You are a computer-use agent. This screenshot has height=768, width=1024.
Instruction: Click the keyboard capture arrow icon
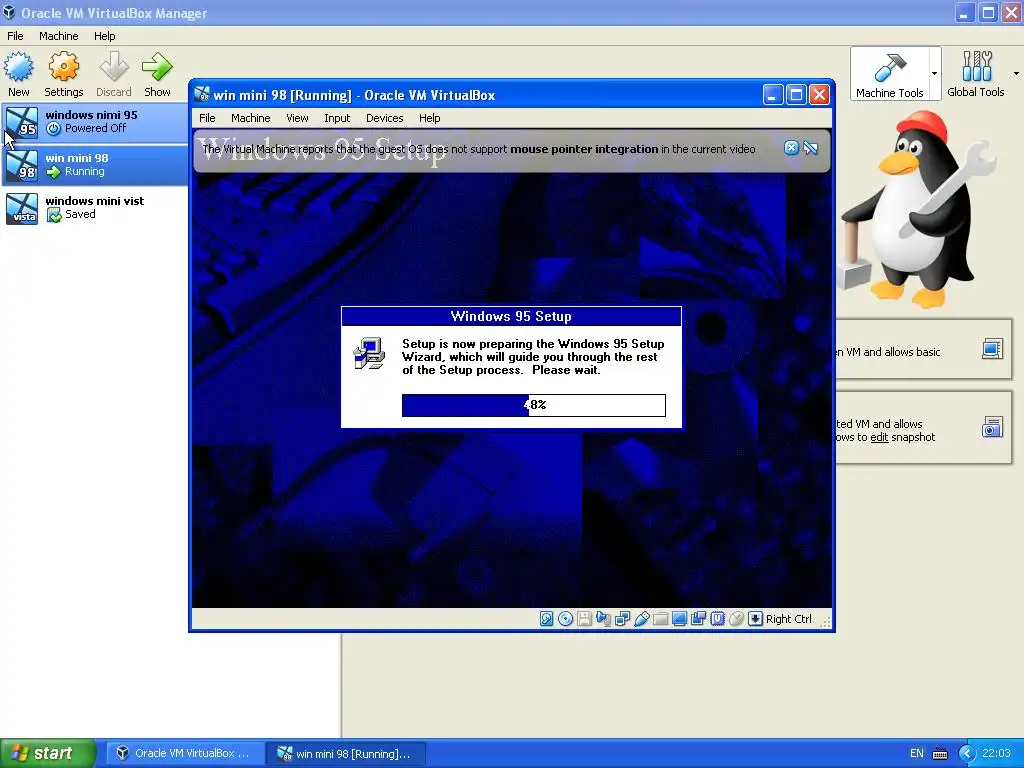[x=755, y=618]
